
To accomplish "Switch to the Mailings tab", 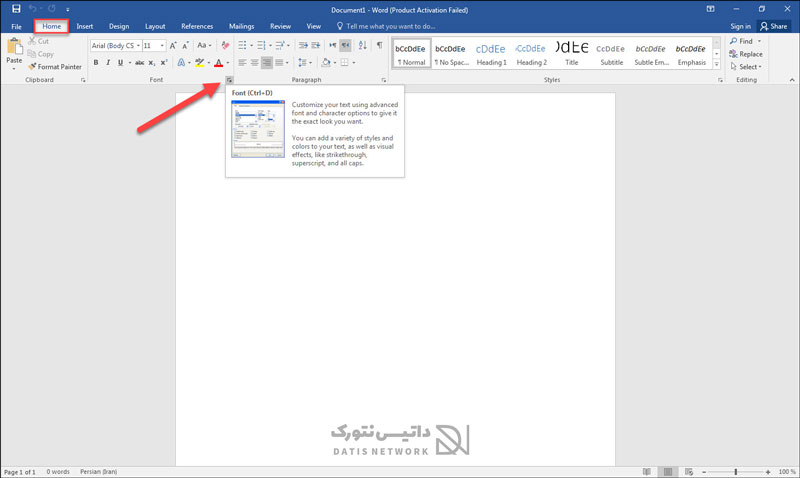I will coord(241,27).
